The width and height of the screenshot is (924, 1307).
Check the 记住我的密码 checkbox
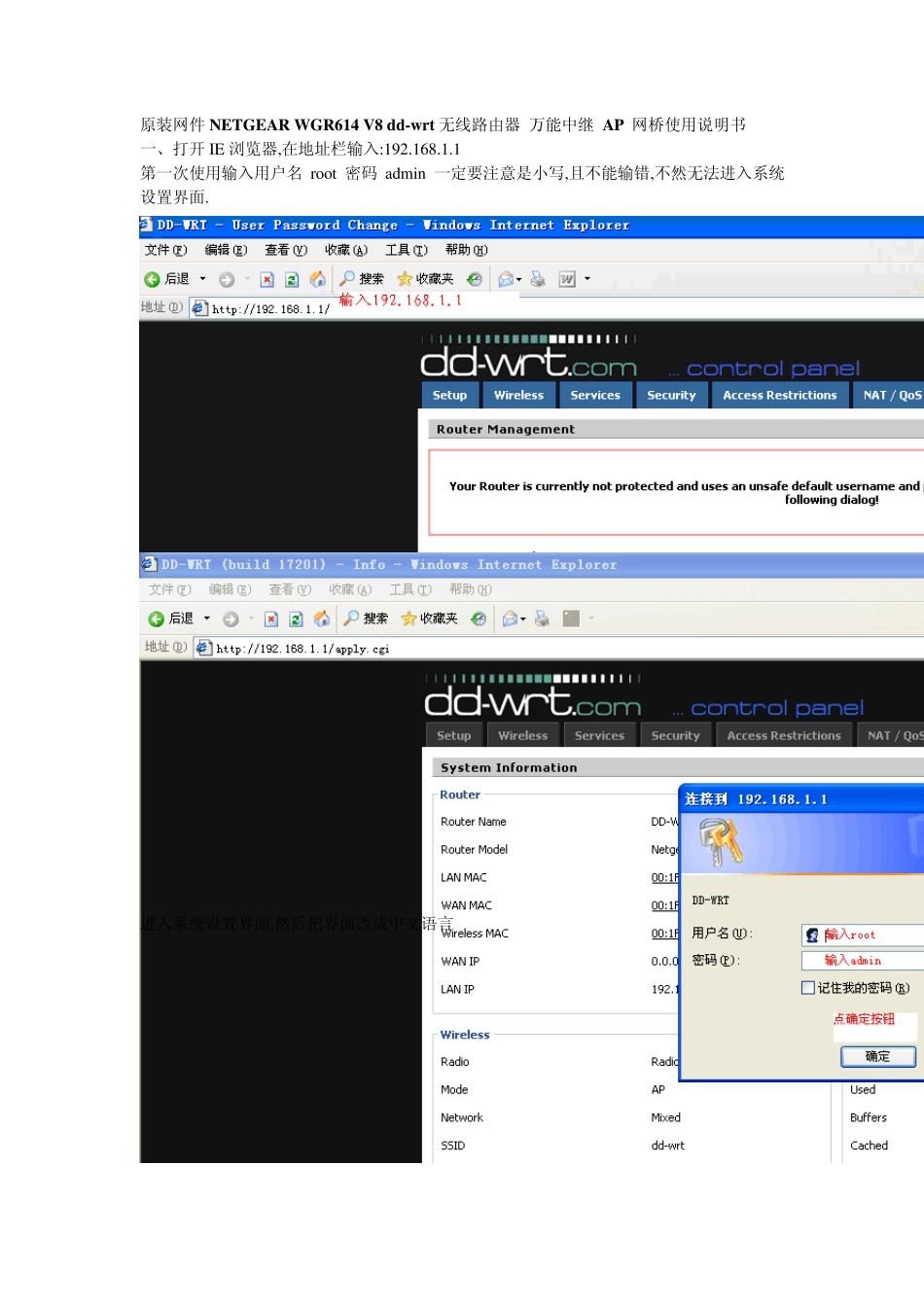(807, 988)
